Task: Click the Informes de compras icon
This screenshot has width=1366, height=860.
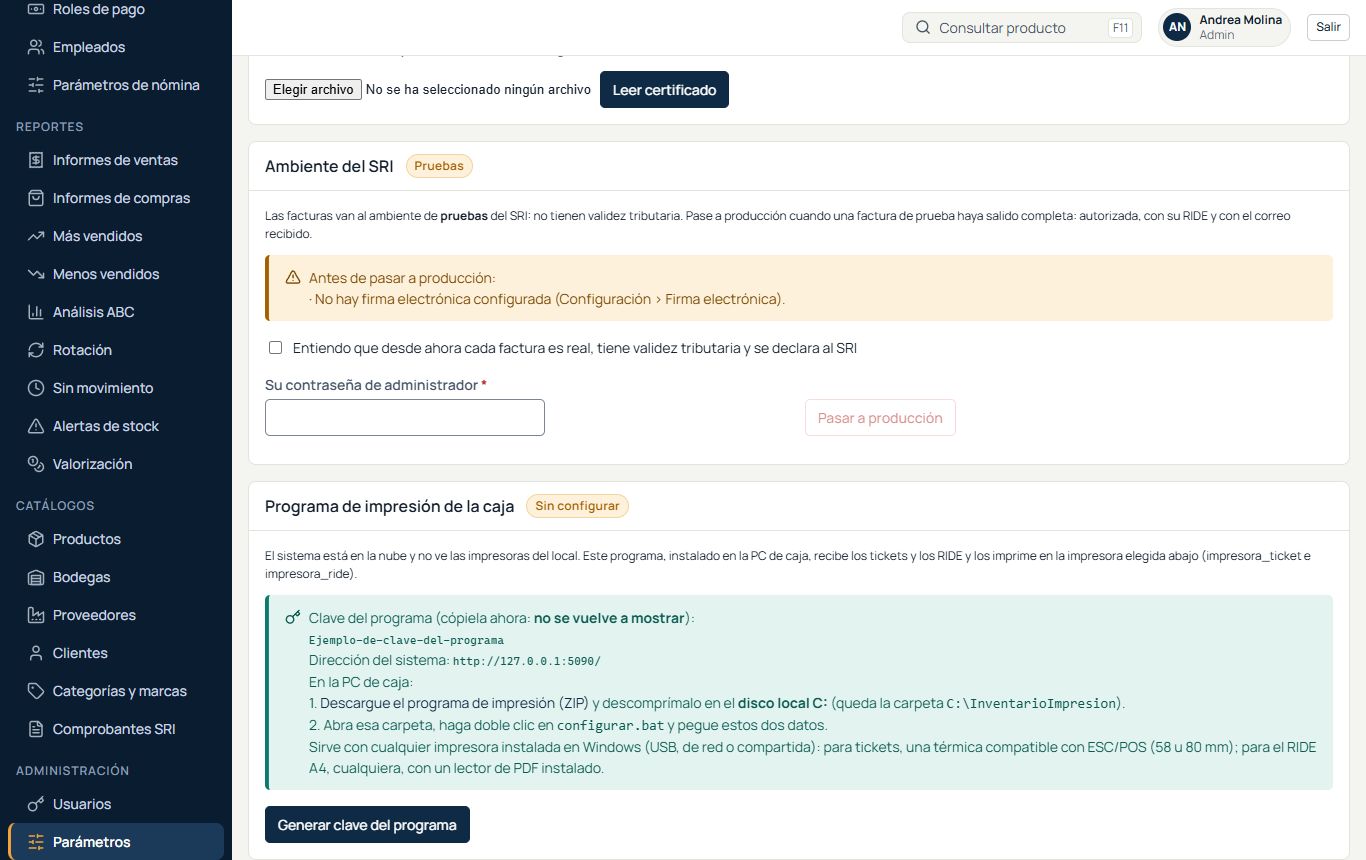Action: point(36,198)
